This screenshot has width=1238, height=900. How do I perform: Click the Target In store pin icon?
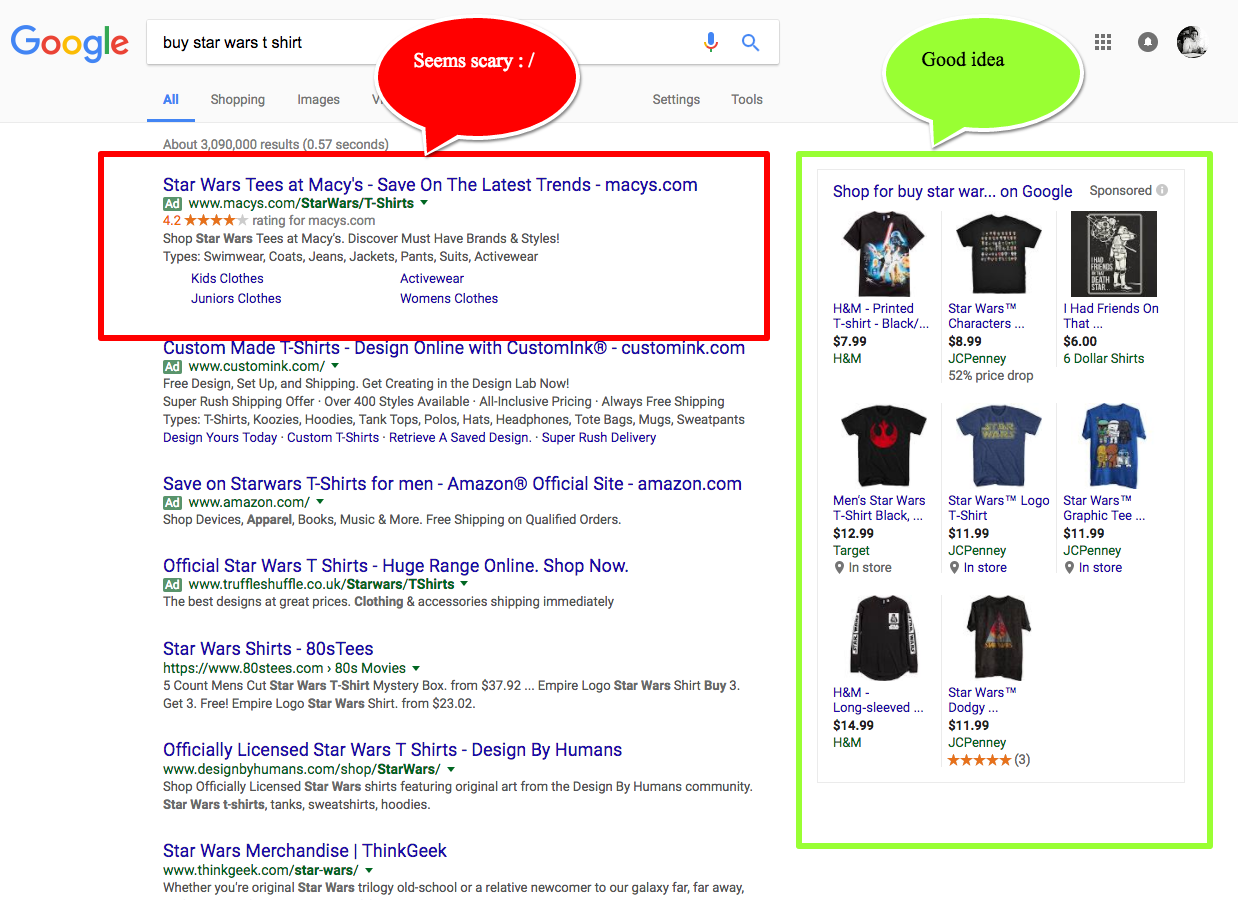[x=839, y=568]
